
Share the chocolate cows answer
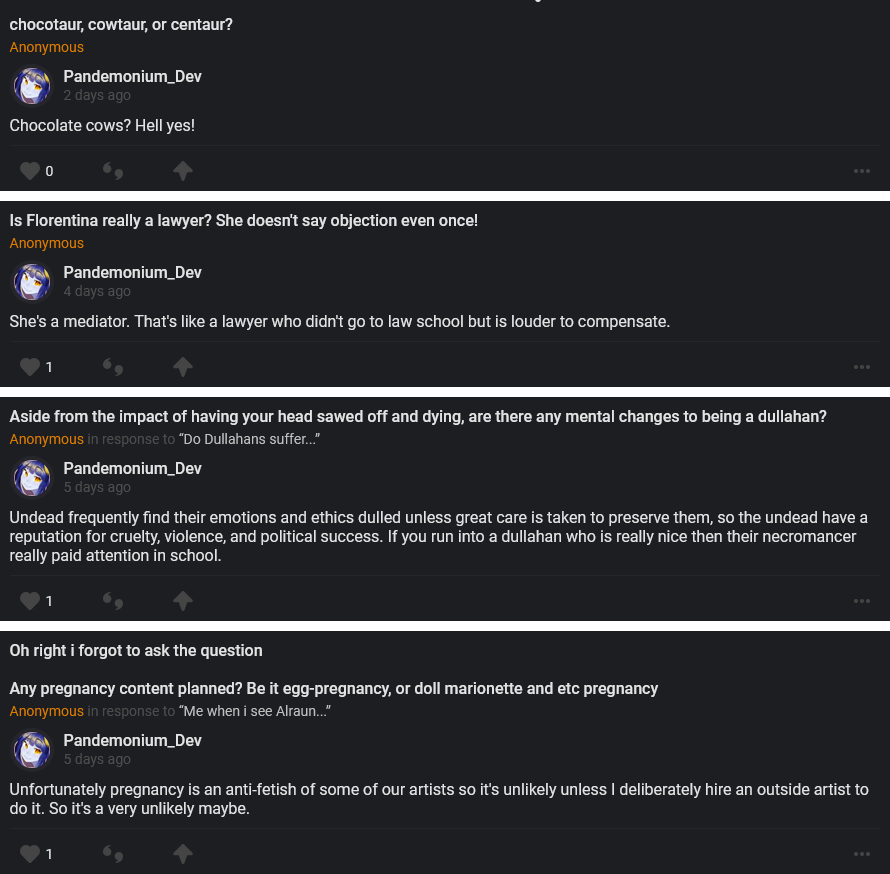click(x=182, y=171)
